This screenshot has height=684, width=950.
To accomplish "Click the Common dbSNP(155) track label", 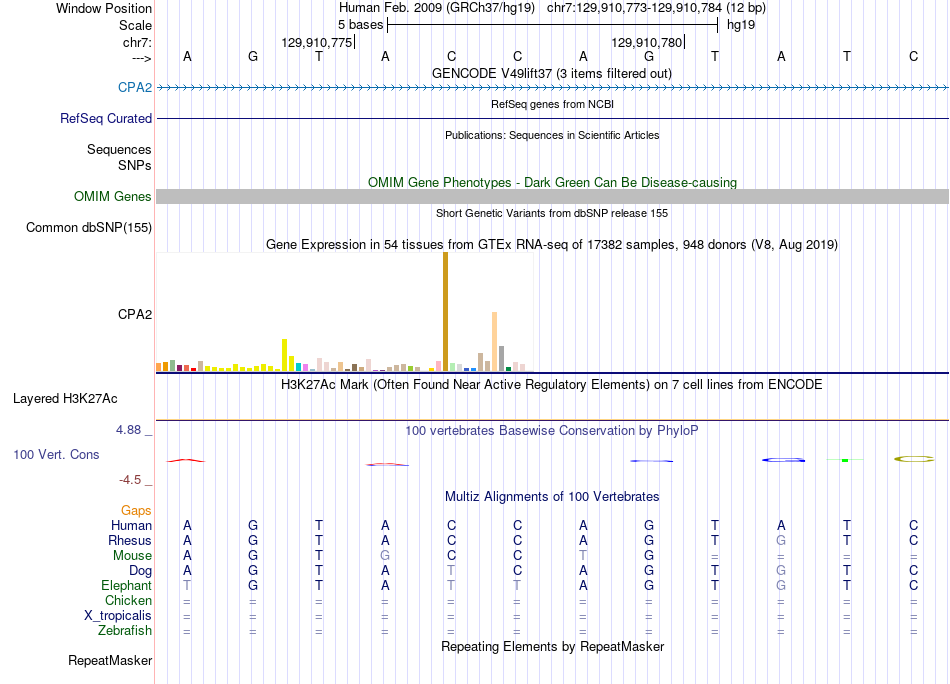I will click(88, 227).
